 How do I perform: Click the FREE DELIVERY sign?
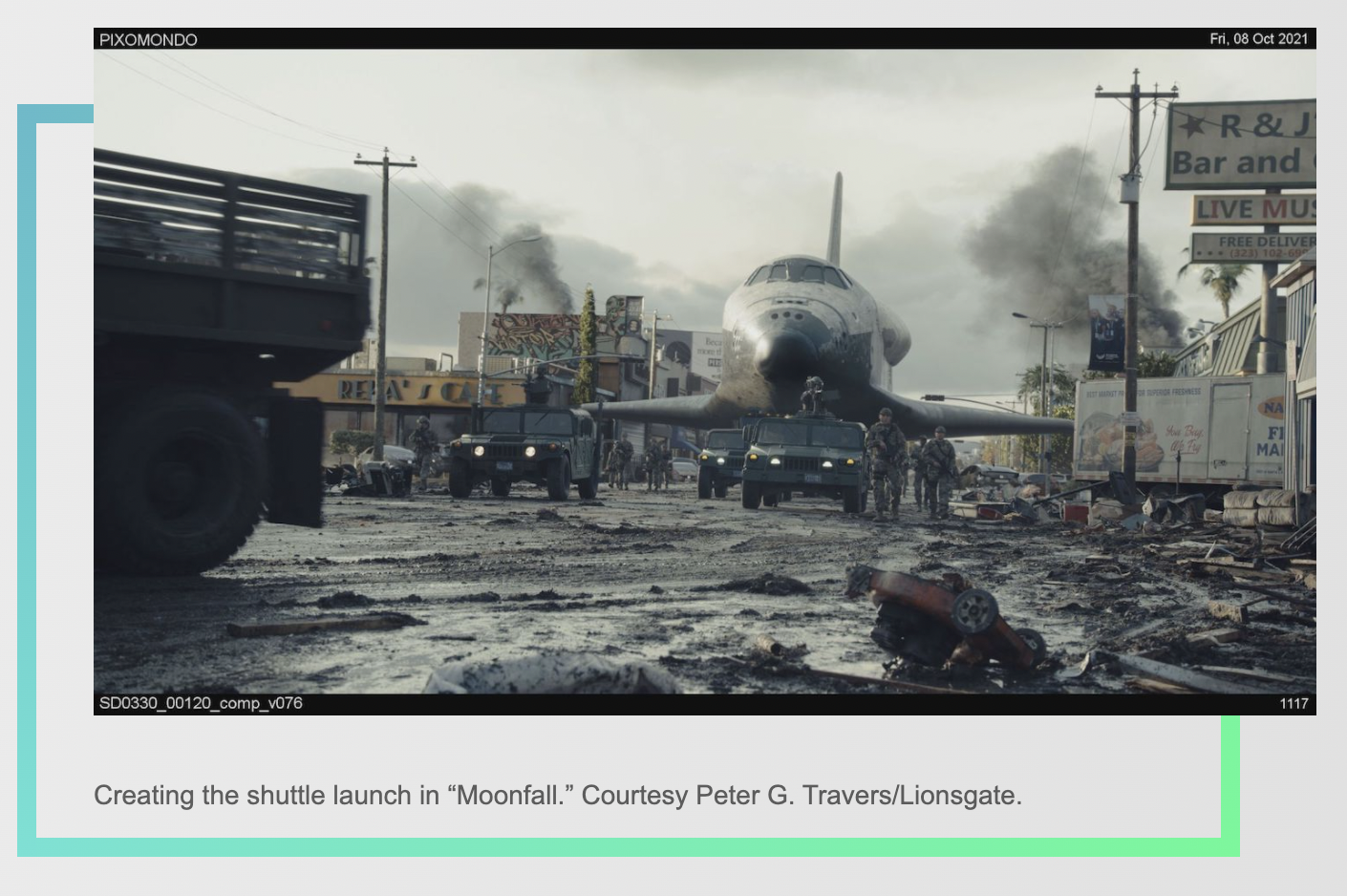(1253, 246)
